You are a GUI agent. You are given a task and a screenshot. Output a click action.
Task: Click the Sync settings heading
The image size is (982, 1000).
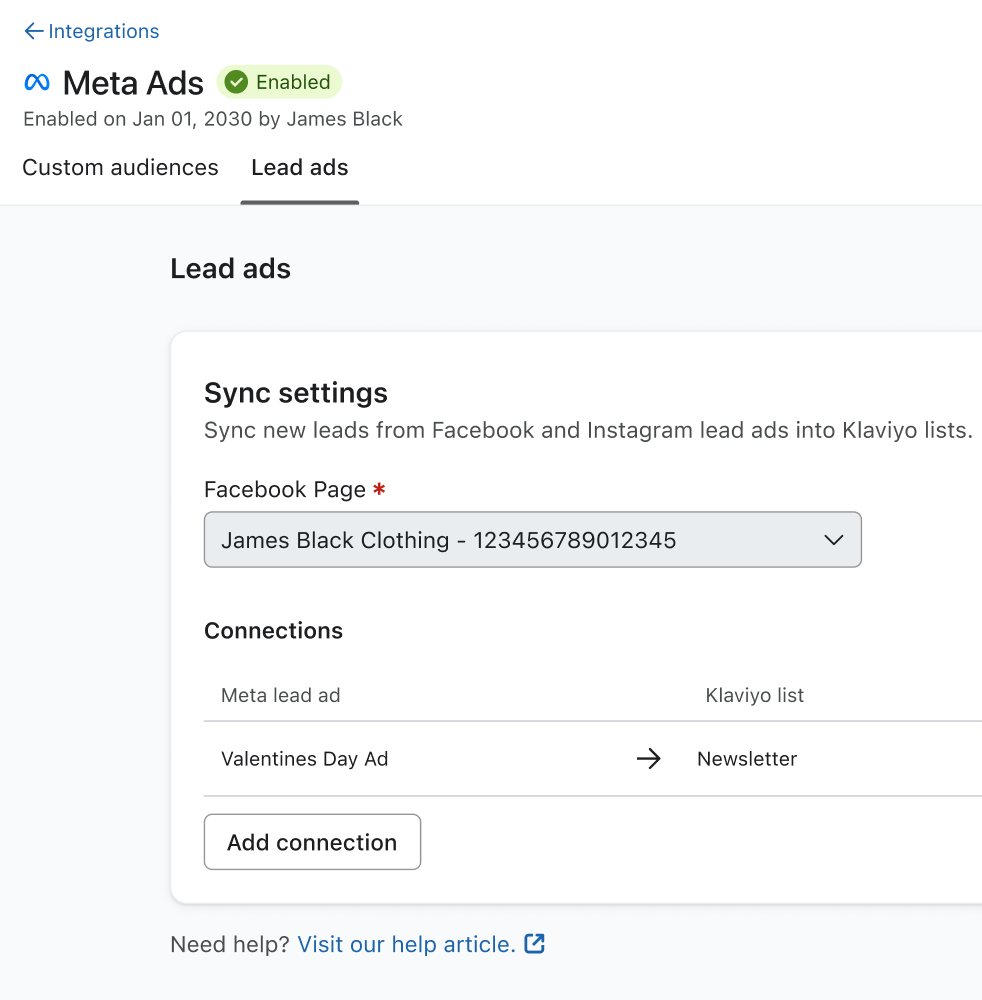(295, 393)
